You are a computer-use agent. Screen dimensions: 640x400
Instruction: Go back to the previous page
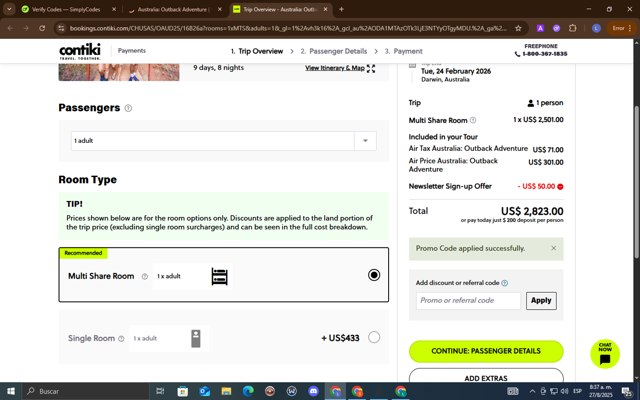pyautogui.click(x=10, y=28)
